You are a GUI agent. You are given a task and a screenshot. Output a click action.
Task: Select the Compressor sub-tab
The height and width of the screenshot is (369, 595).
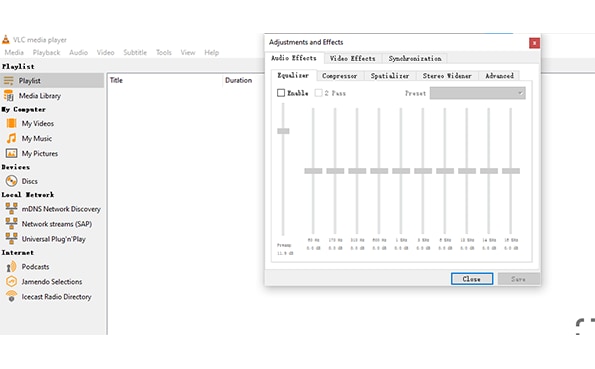coord(340,76)
